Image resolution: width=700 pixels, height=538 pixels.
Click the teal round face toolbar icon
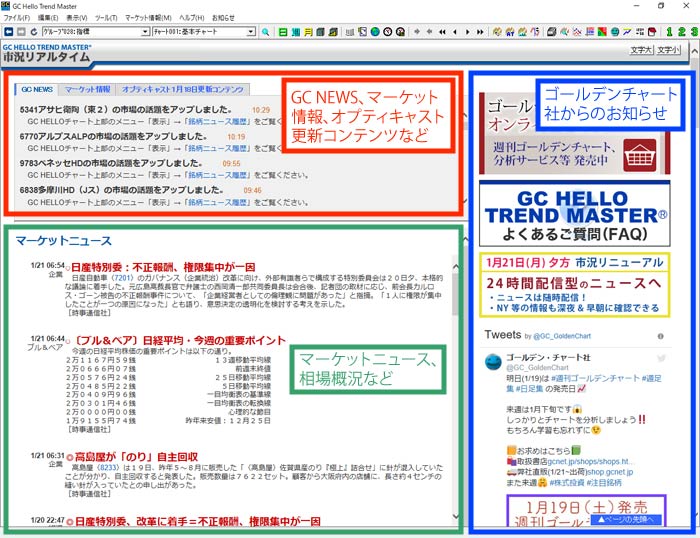(615, 32)
